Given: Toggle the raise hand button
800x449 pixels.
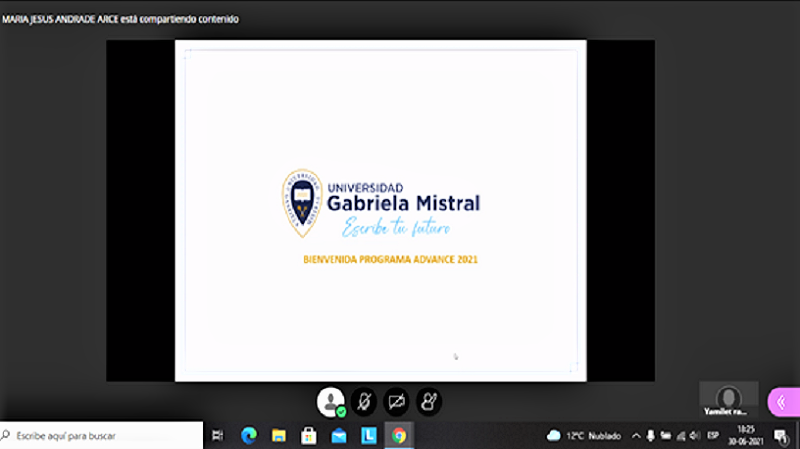Looking at the screenshot, I should coord(429,402).
